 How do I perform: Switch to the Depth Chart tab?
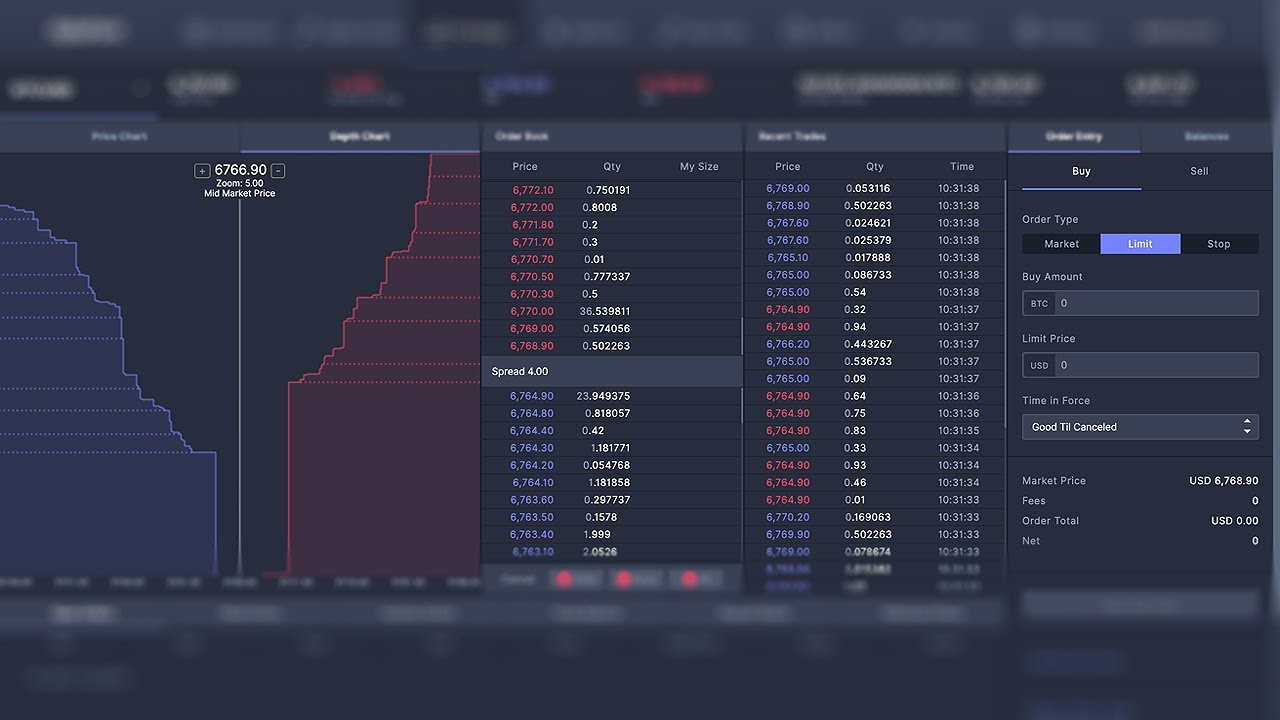click(x=360, y=137)
